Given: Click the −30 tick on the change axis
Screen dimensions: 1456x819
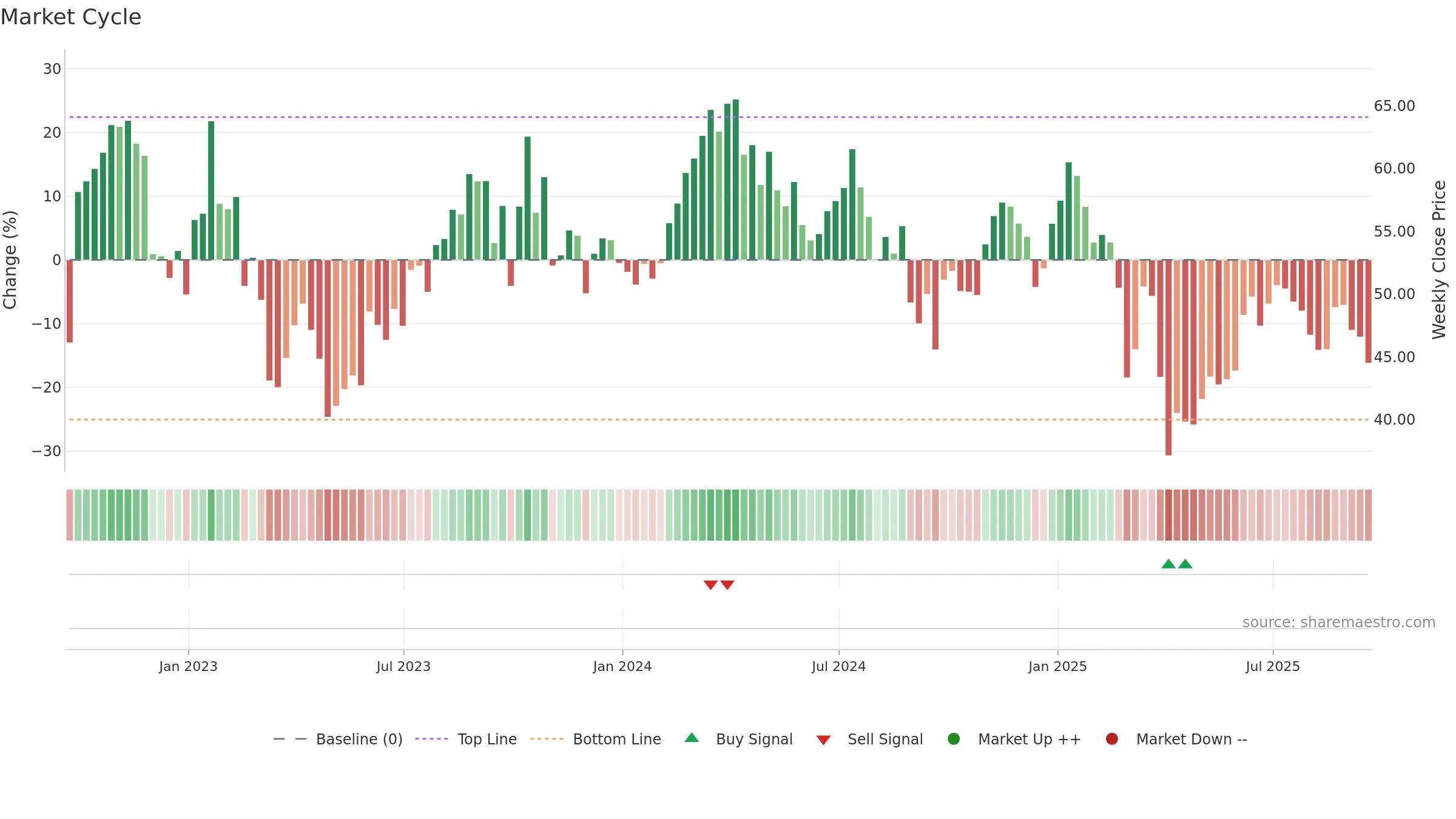Looking at the screenshot, I should 47,451.
